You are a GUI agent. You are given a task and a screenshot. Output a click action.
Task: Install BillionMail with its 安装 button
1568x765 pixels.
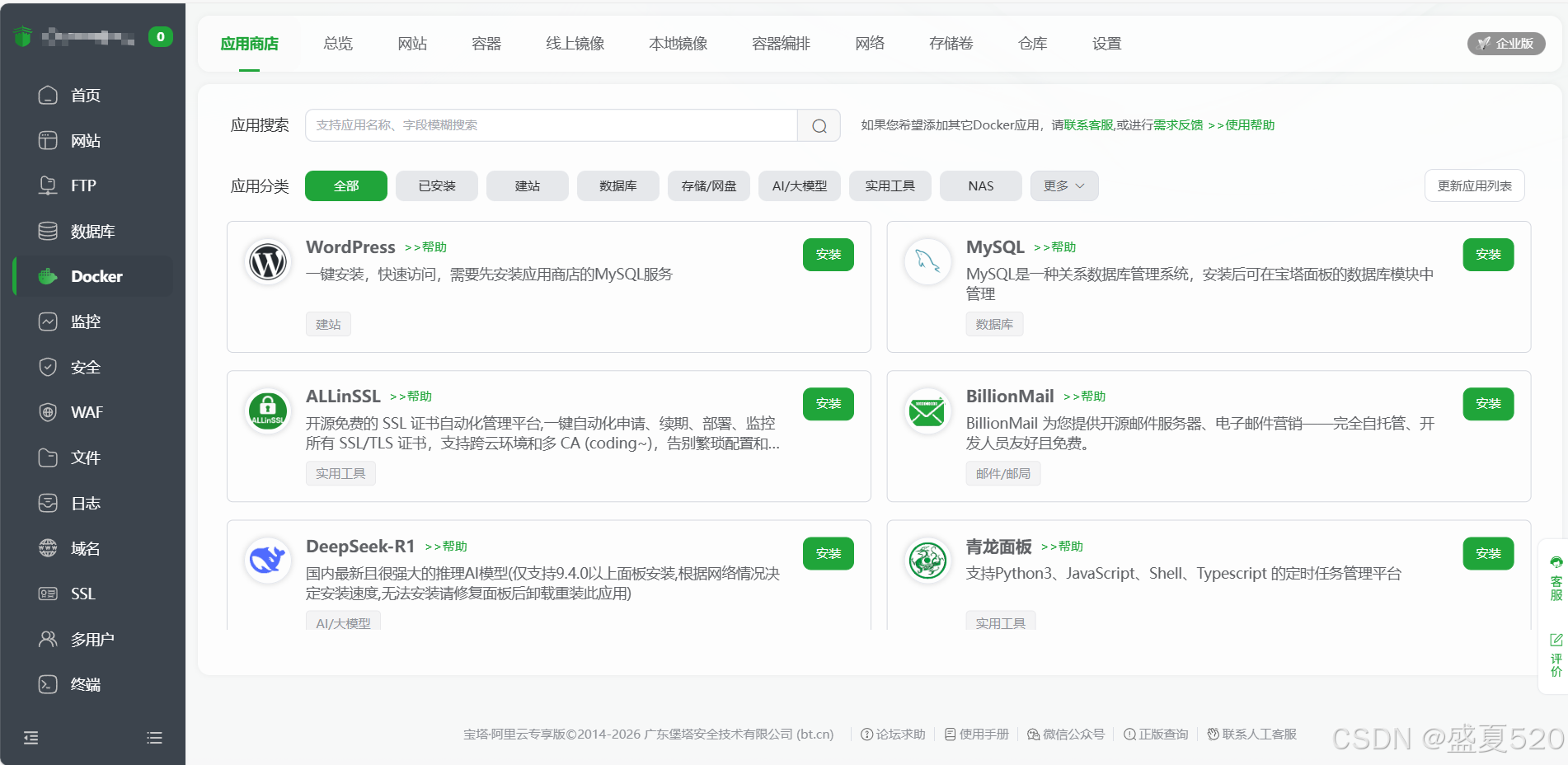pyautogui.click(x=1488, y=404)
